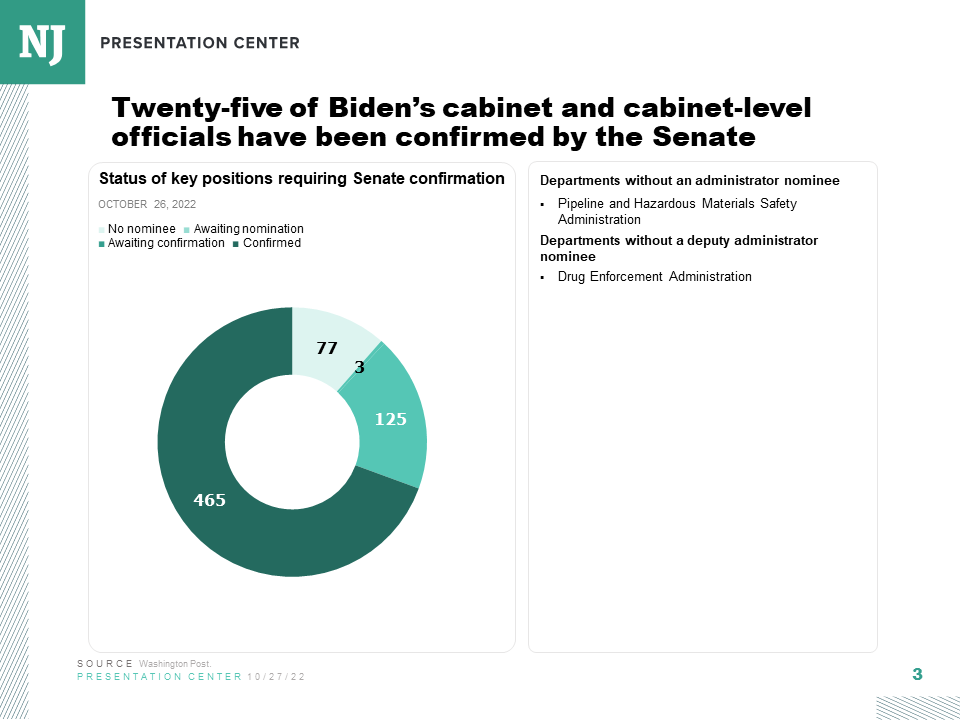Viewport: 960px width, 720px height.
Task: Click the data label 3 on chart
Action: pos(359,367)
